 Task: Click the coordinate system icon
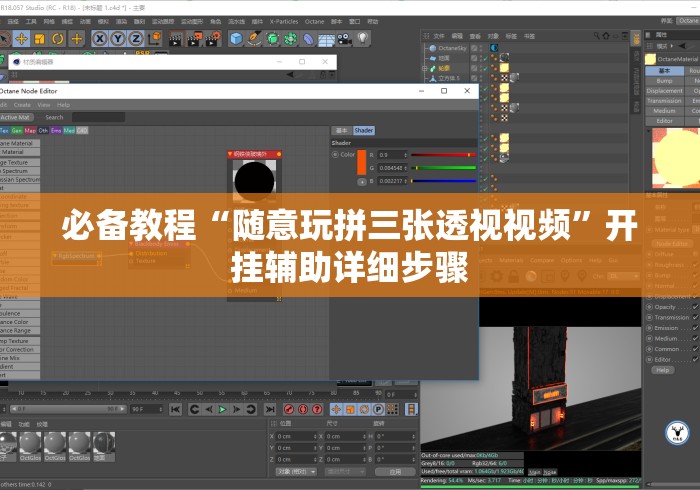[154, 39]
